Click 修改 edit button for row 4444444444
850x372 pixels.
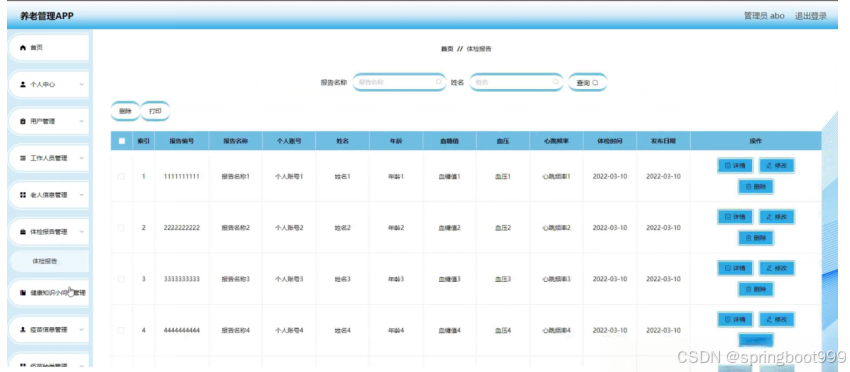(x=776, y=319)
